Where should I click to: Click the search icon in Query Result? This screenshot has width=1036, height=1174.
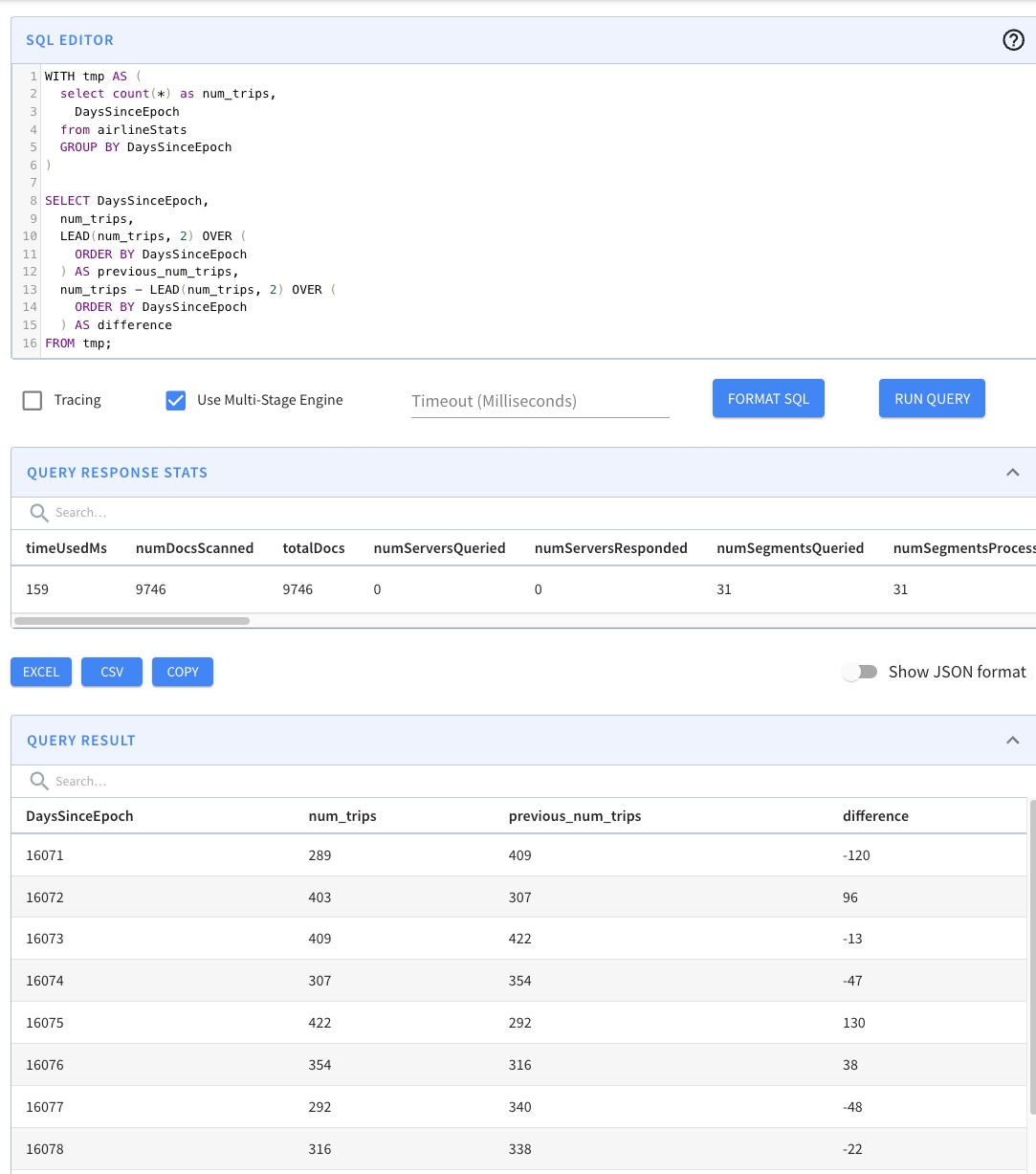[x=39, y=782]
